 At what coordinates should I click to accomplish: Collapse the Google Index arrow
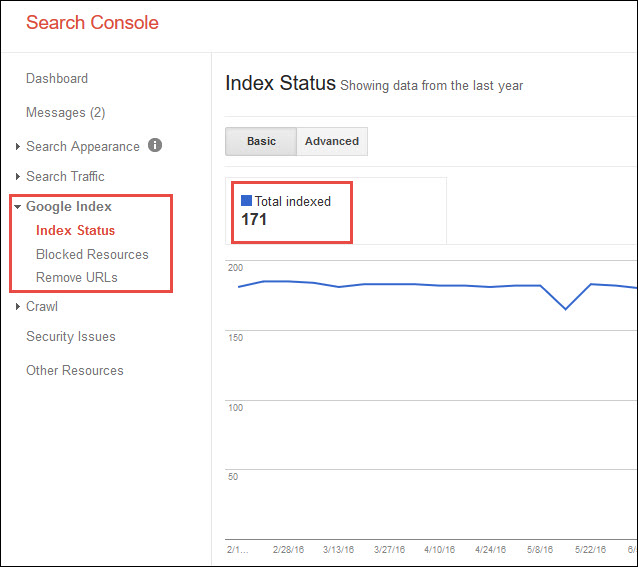tap(17, 207)
